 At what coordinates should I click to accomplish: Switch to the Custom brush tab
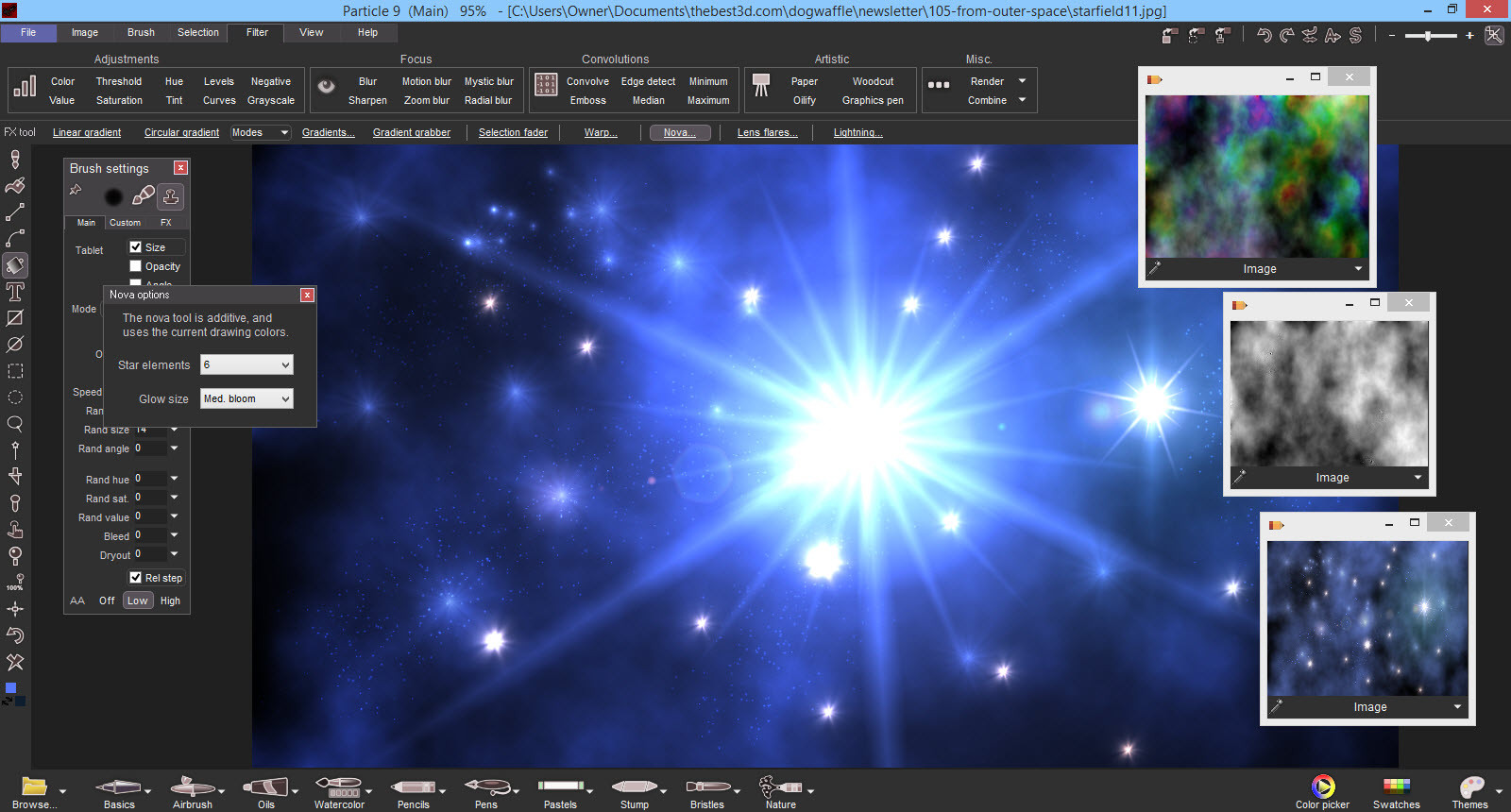pyautogui.click(x=125, y=223)
